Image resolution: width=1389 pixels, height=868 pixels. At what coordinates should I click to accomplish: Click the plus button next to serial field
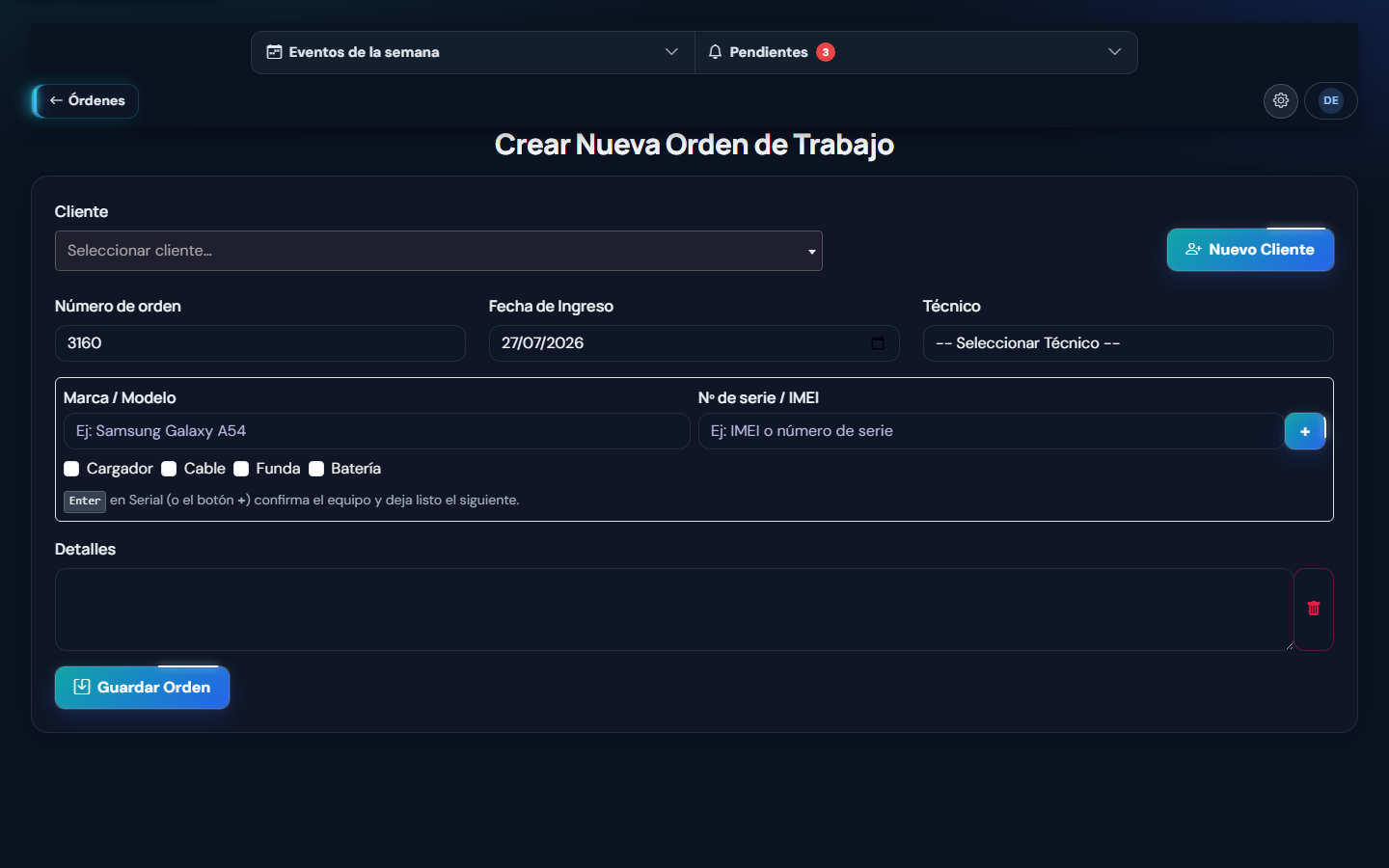tap(1305, 431)
